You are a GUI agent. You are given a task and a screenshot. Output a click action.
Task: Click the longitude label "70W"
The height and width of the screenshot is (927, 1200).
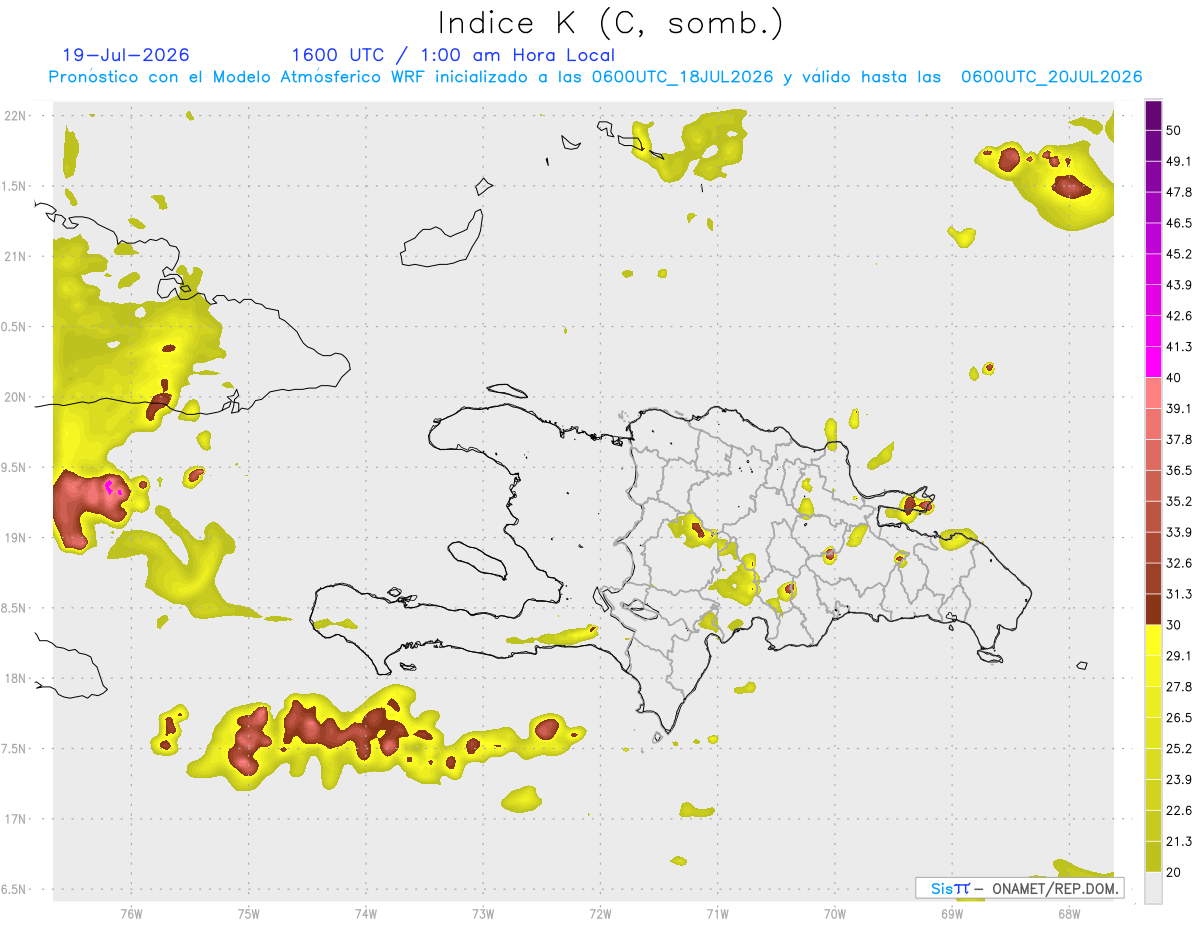pos(835,913)
